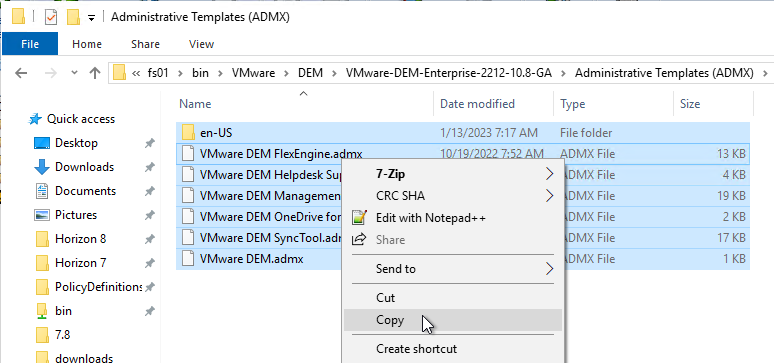Expand the chevron after the fs01 breadcrumb
The height and width of the screenshot is (363, 774).
coord(180,74)
